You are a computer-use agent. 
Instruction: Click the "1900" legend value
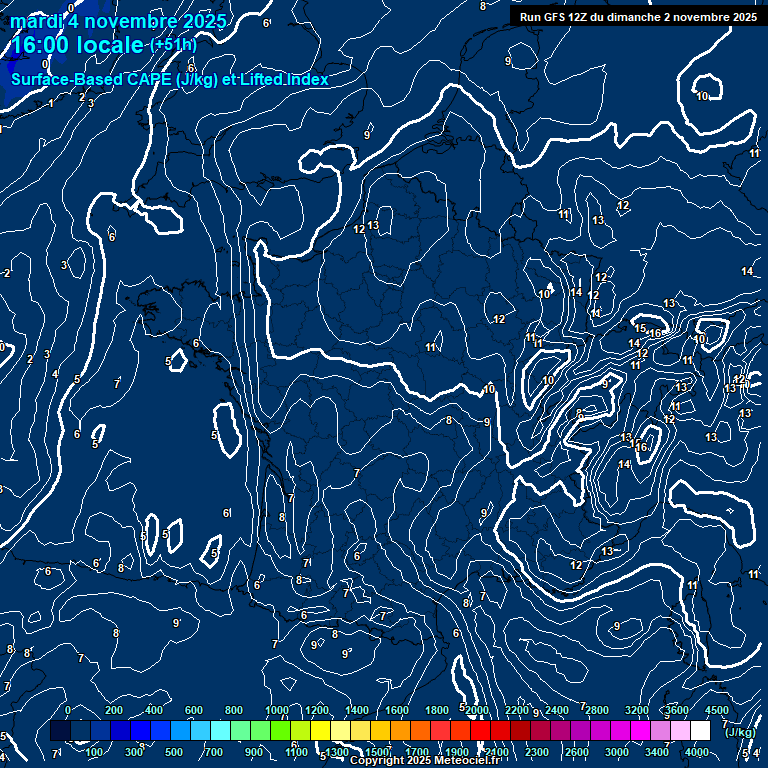point(457,752)
